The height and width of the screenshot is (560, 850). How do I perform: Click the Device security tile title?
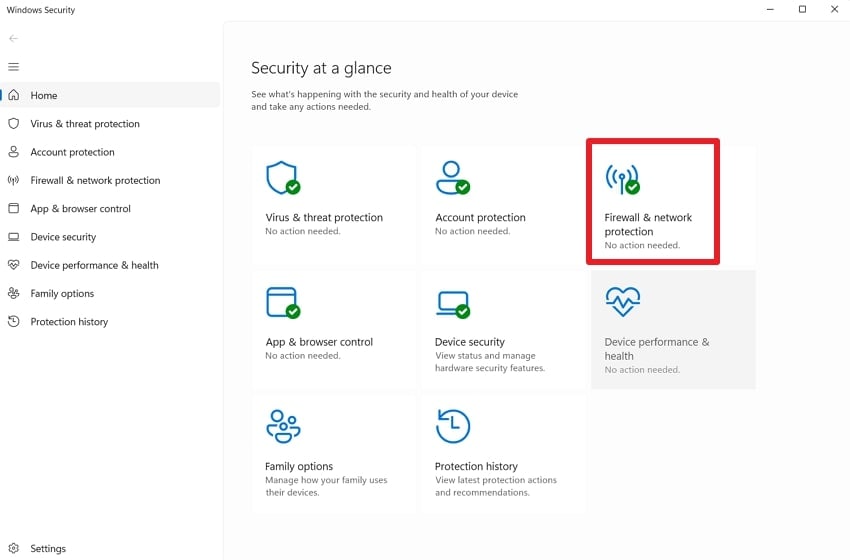click(469, 342)
